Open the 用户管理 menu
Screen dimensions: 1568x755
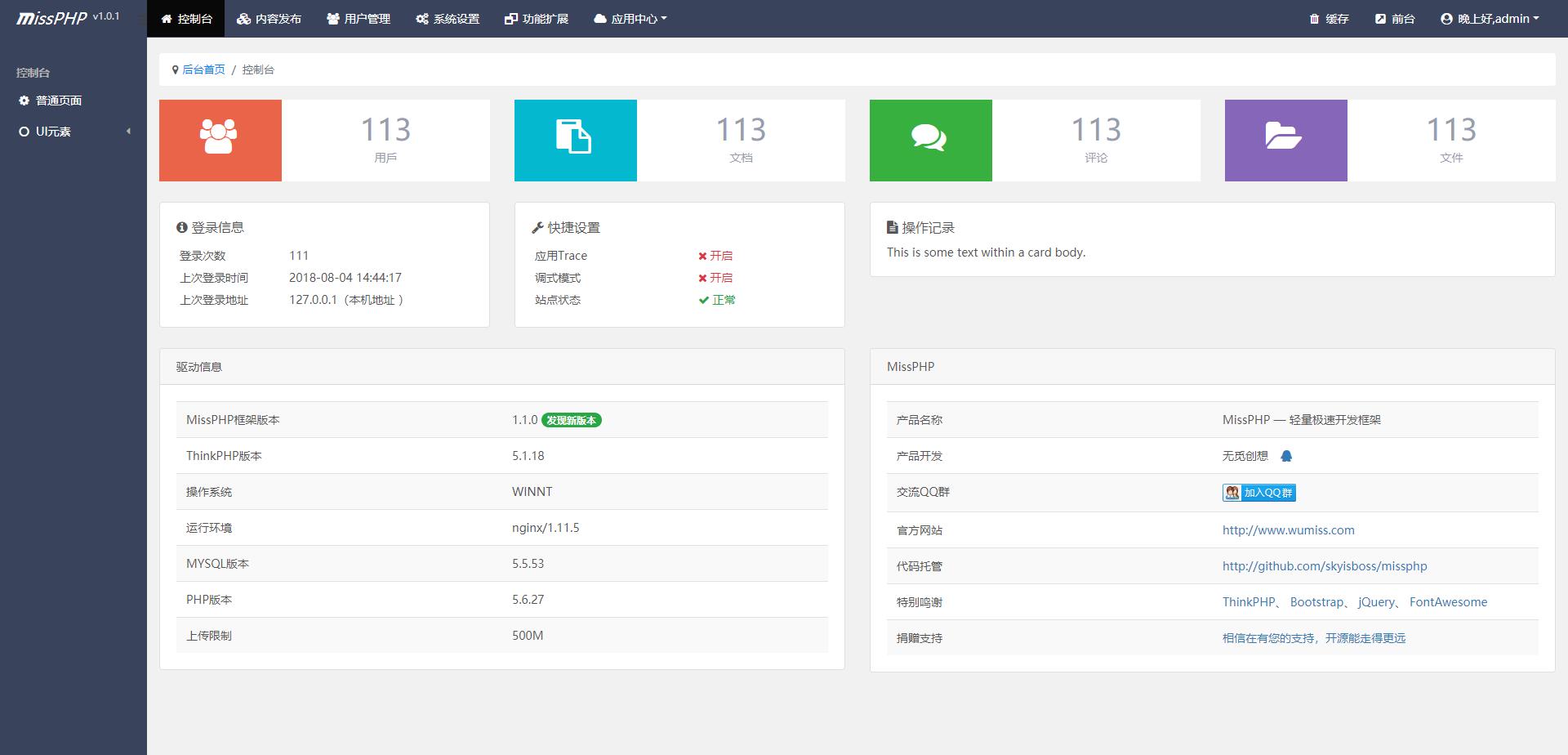(358, 18)
